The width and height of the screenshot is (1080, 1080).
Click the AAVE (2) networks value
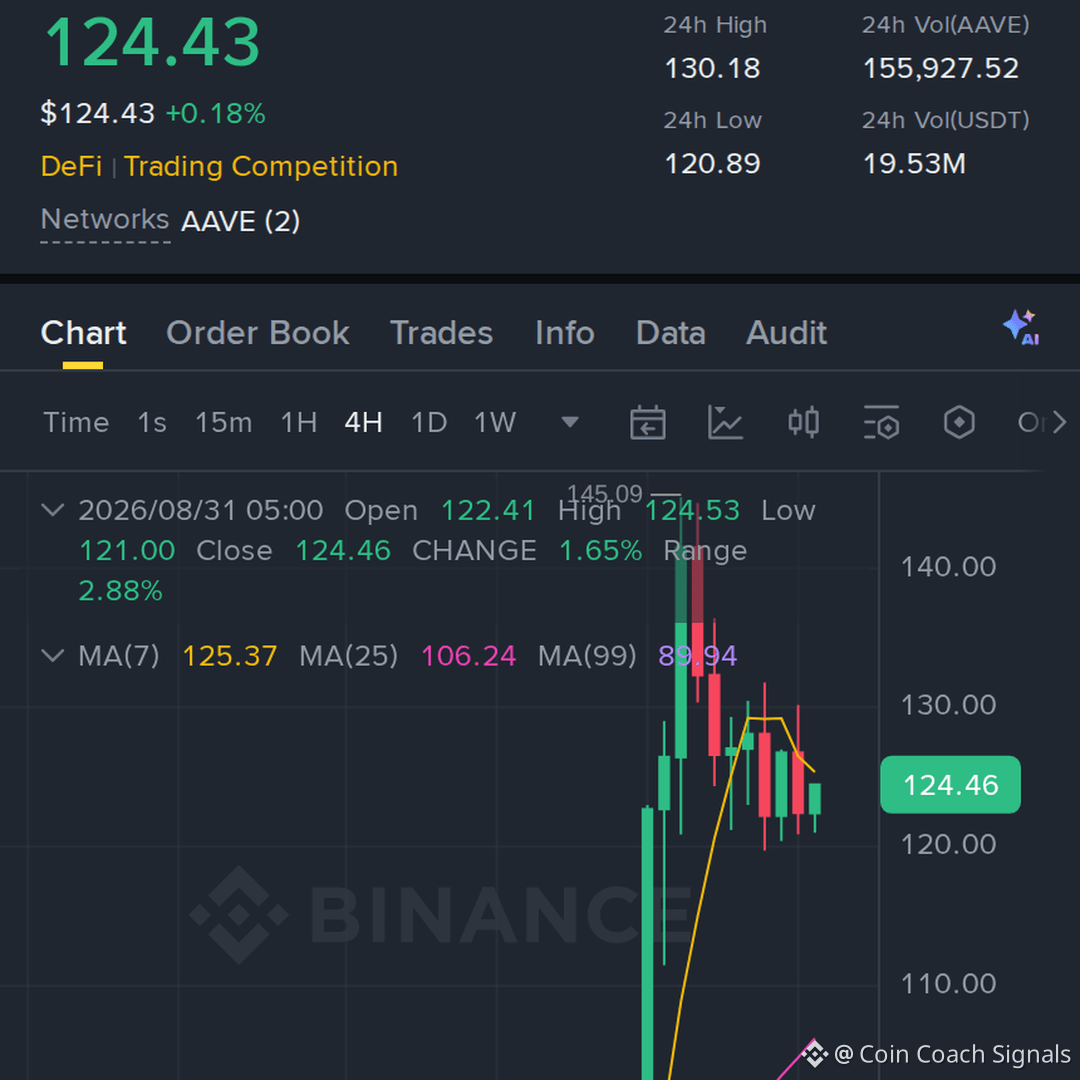pos(240,222)
